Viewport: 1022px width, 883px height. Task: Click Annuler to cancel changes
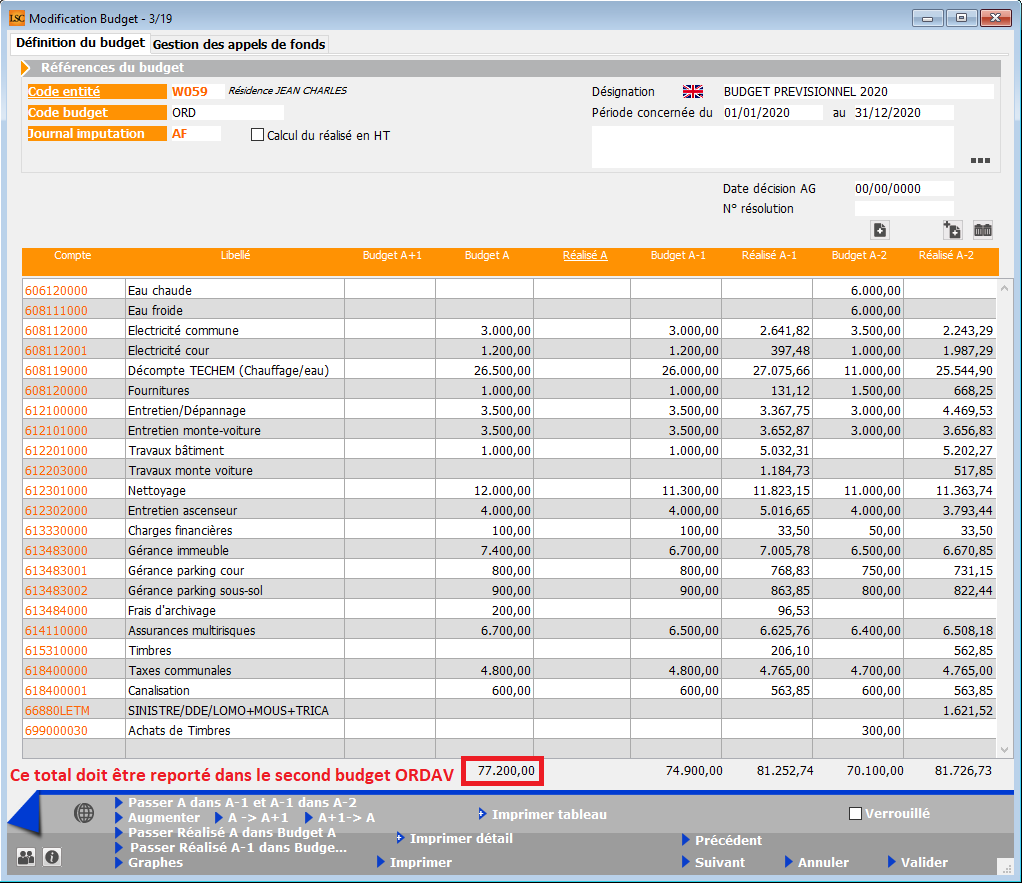point(823,862)
